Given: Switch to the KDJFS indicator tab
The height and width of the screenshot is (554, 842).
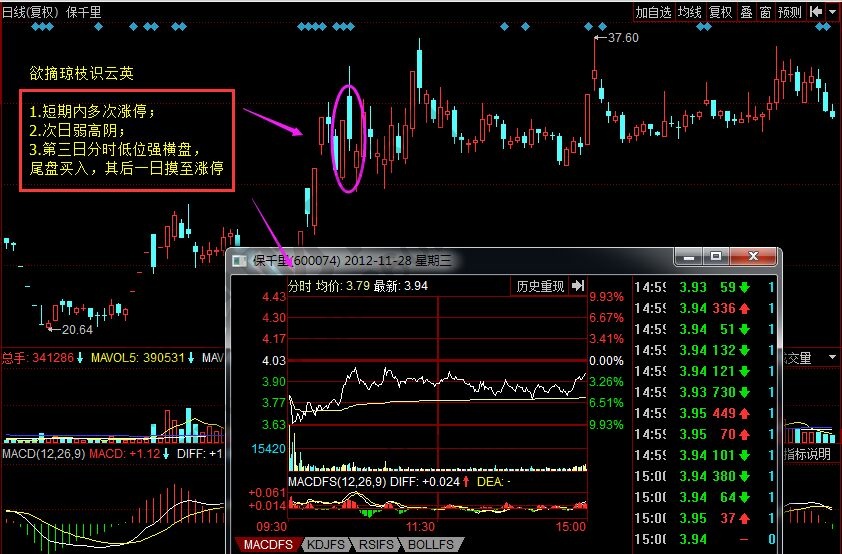Looking at the screenshot, I should click(x=324, y=545).
